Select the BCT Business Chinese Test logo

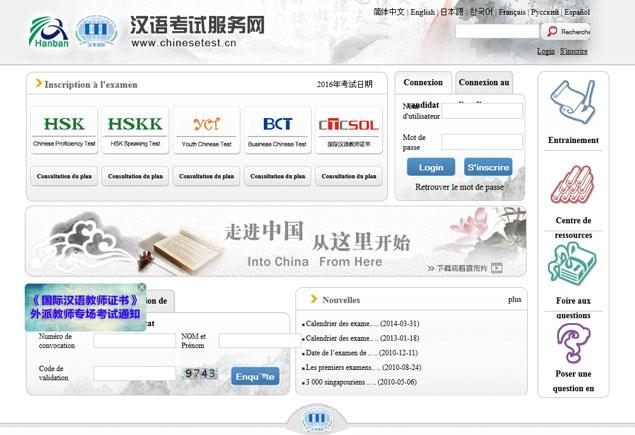pos(277,130)
